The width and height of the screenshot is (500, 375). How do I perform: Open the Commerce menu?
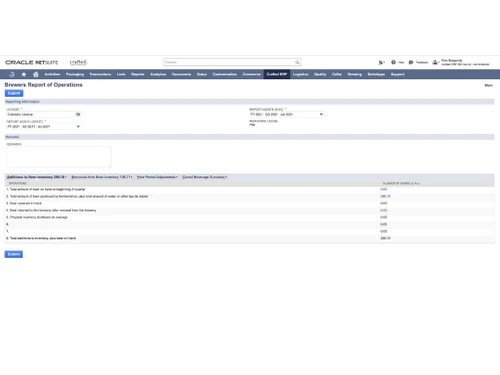[252, 74]
